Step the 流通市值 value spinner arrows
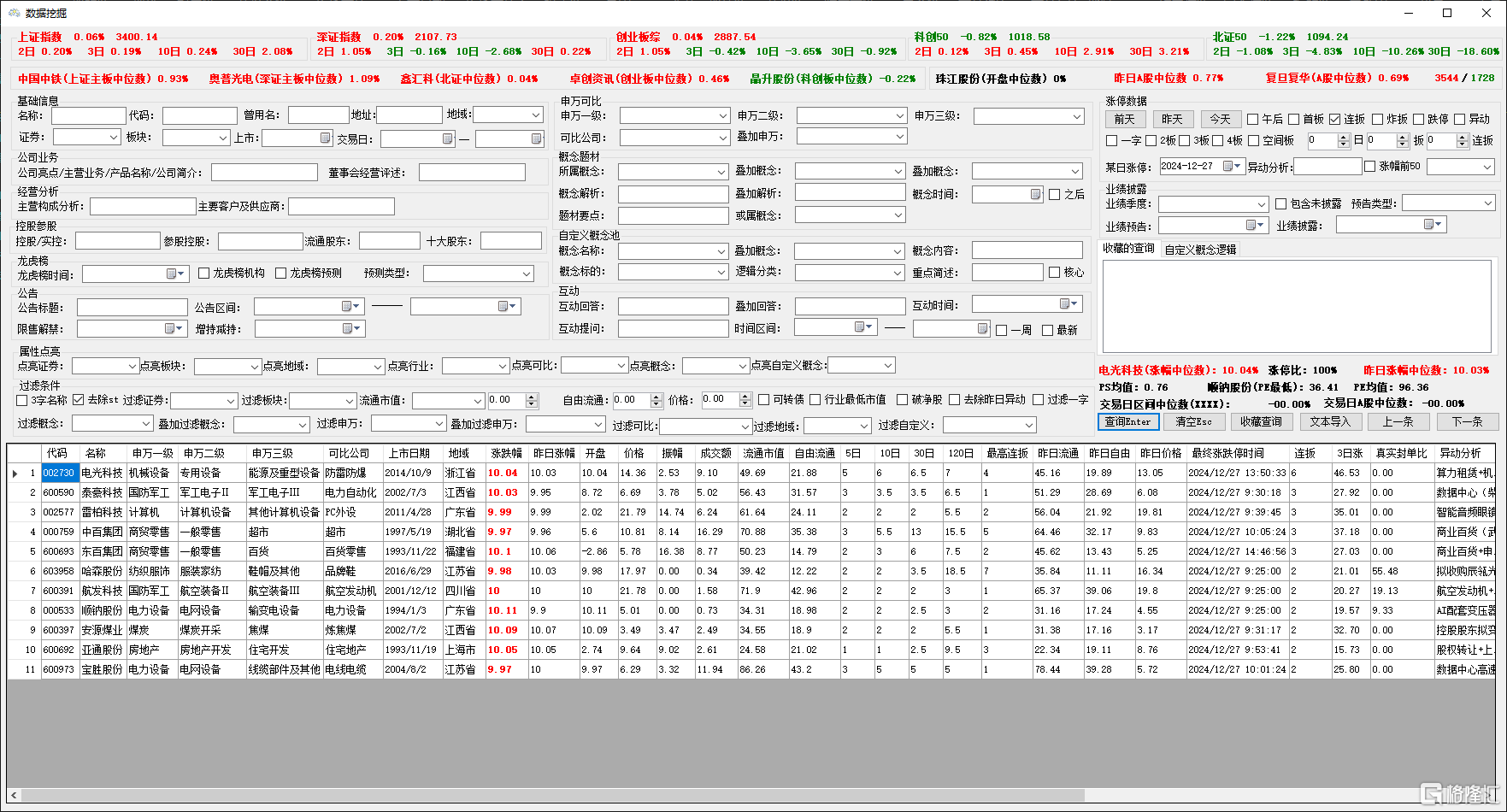 click(x=532, y=400)
